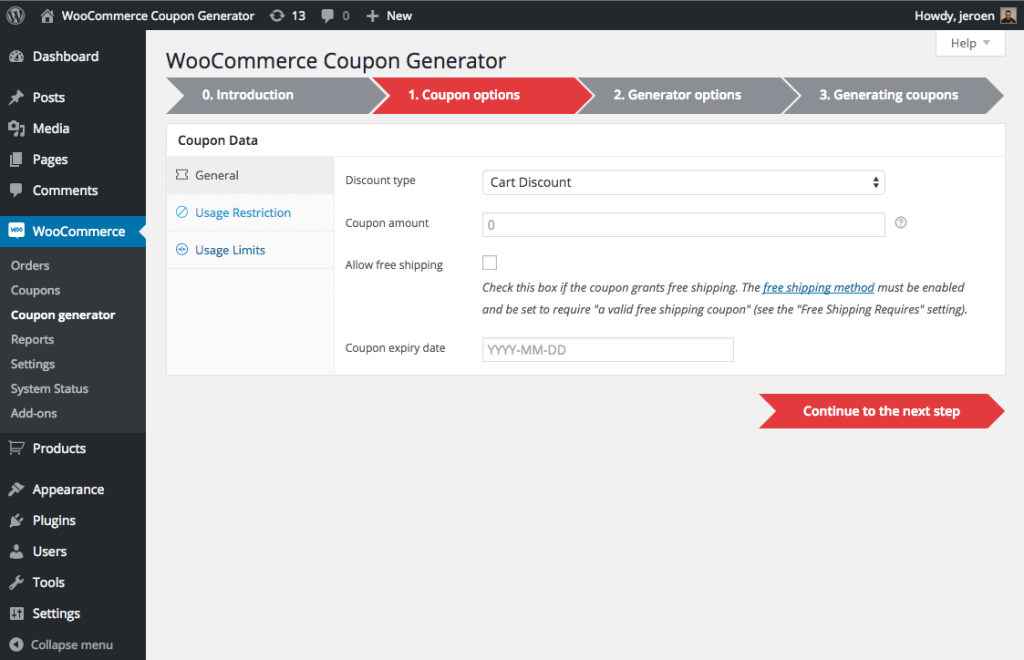This screenshot has height=660, width=1024.
Task: Click the user avatar next to Howdy, jeroen
Action: [1010, 15]
